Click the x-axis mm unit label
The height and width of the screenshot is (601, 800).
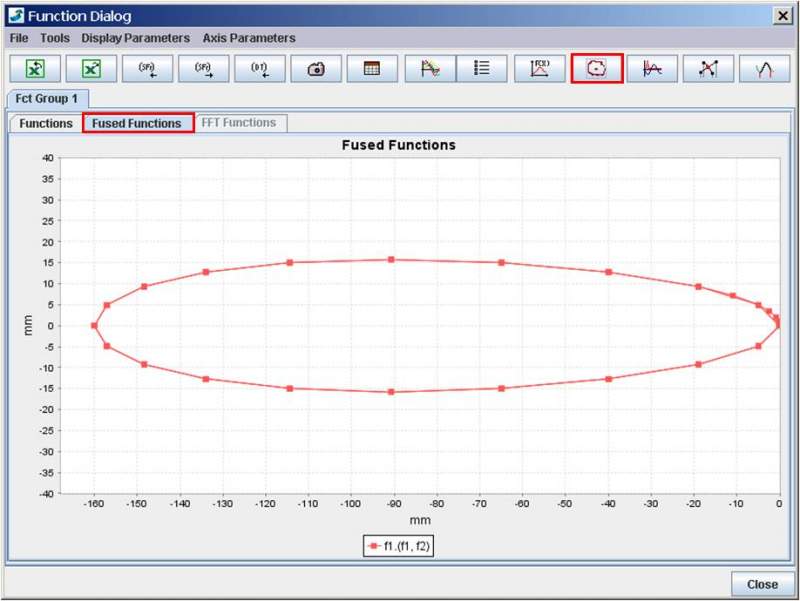[x=420, y=520]
